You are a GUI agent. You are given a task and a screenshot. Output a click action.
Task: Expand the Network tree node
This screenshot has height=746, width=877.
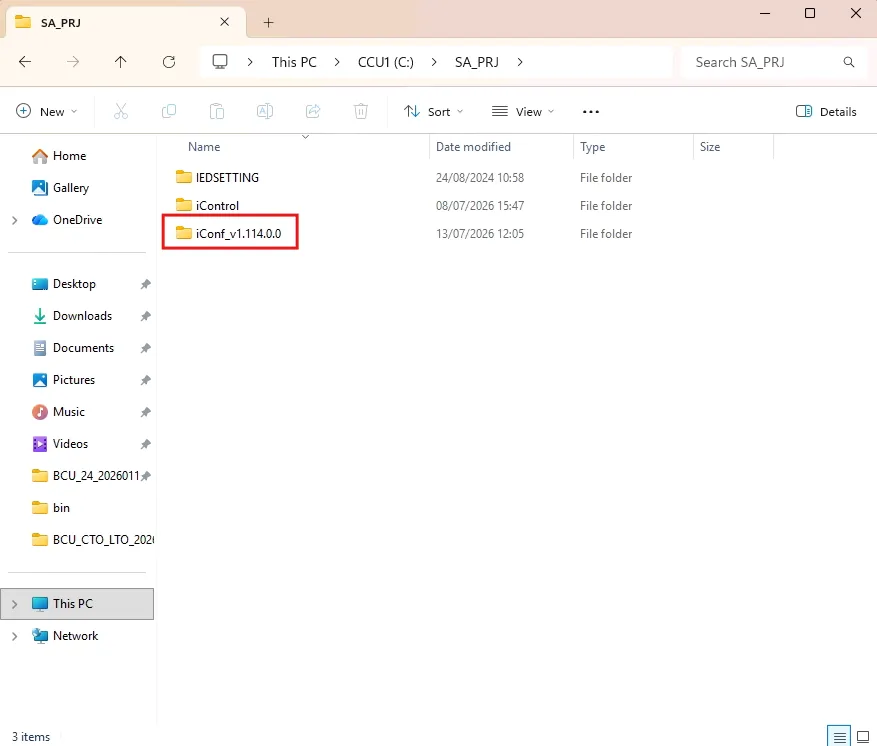15,636
